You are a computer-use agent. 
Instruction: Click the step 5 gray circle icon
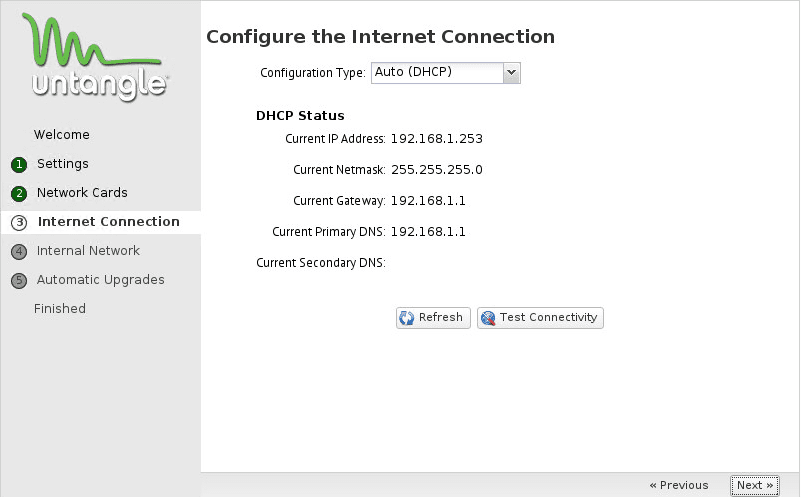[19, 280]
